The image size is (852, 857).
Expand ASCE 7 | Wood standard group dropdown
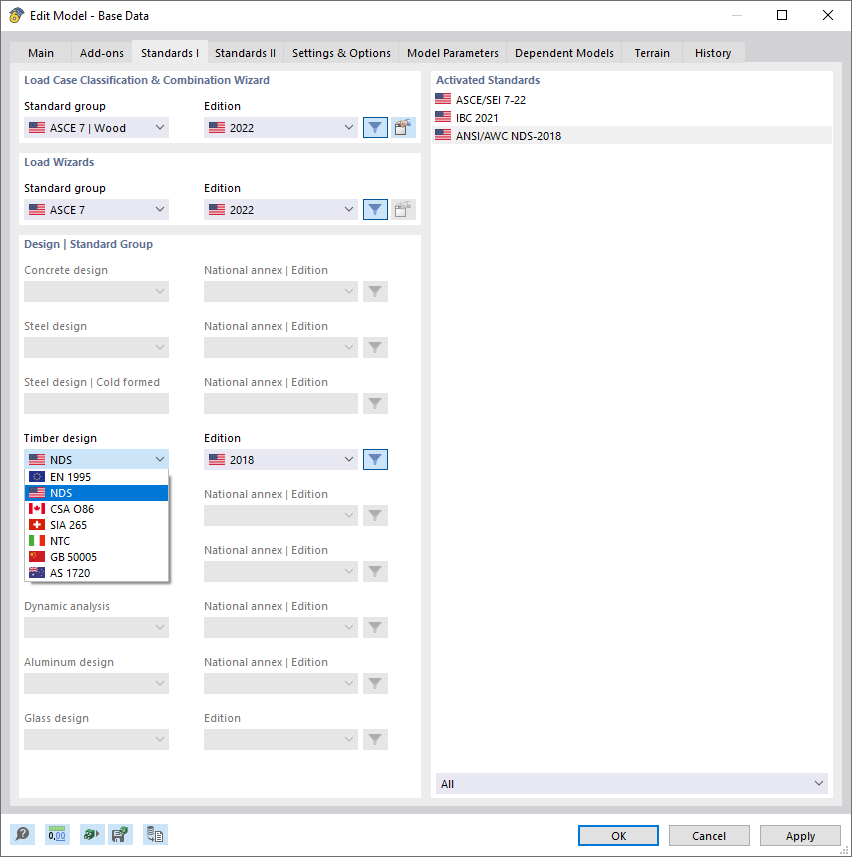click(96, 127)
